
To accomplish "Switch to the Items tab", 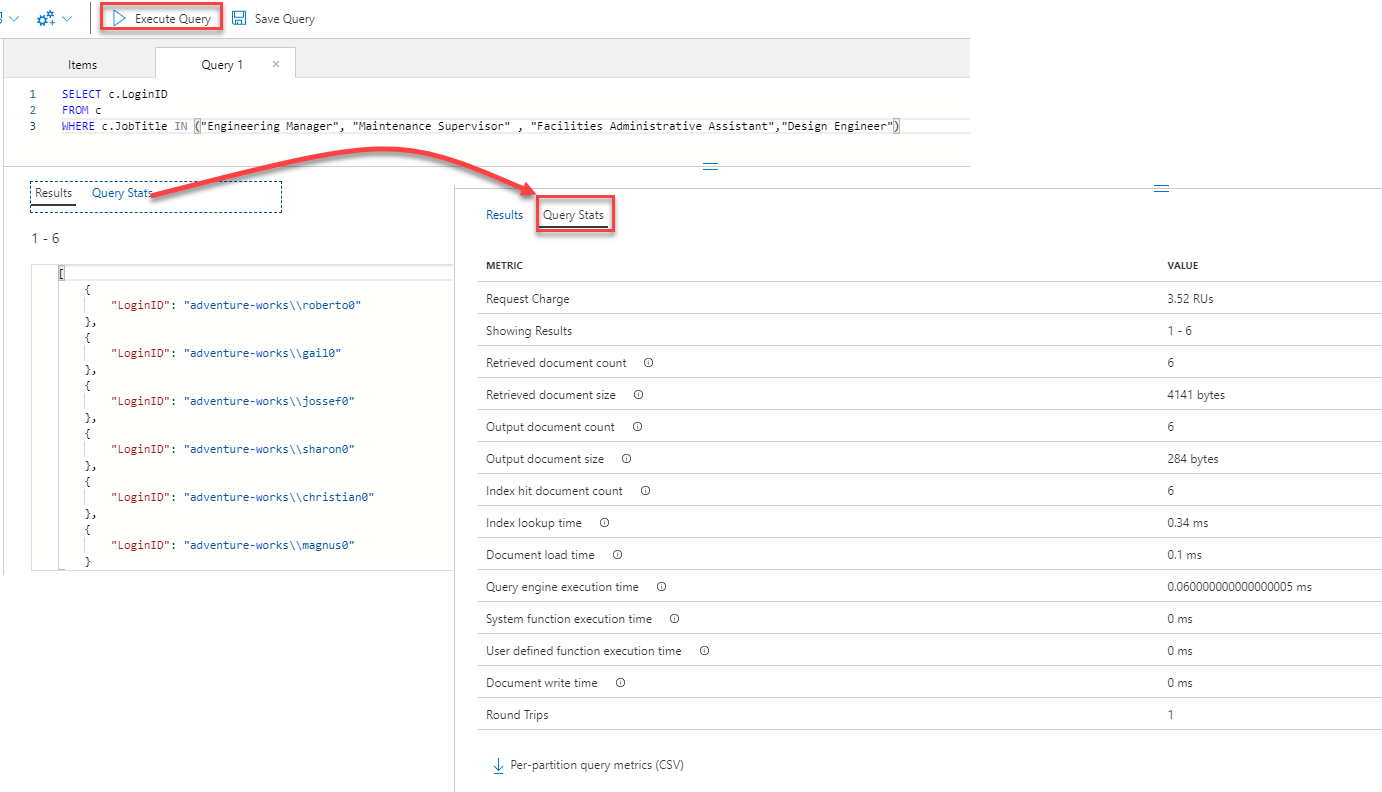I will [x=82, y=65].
